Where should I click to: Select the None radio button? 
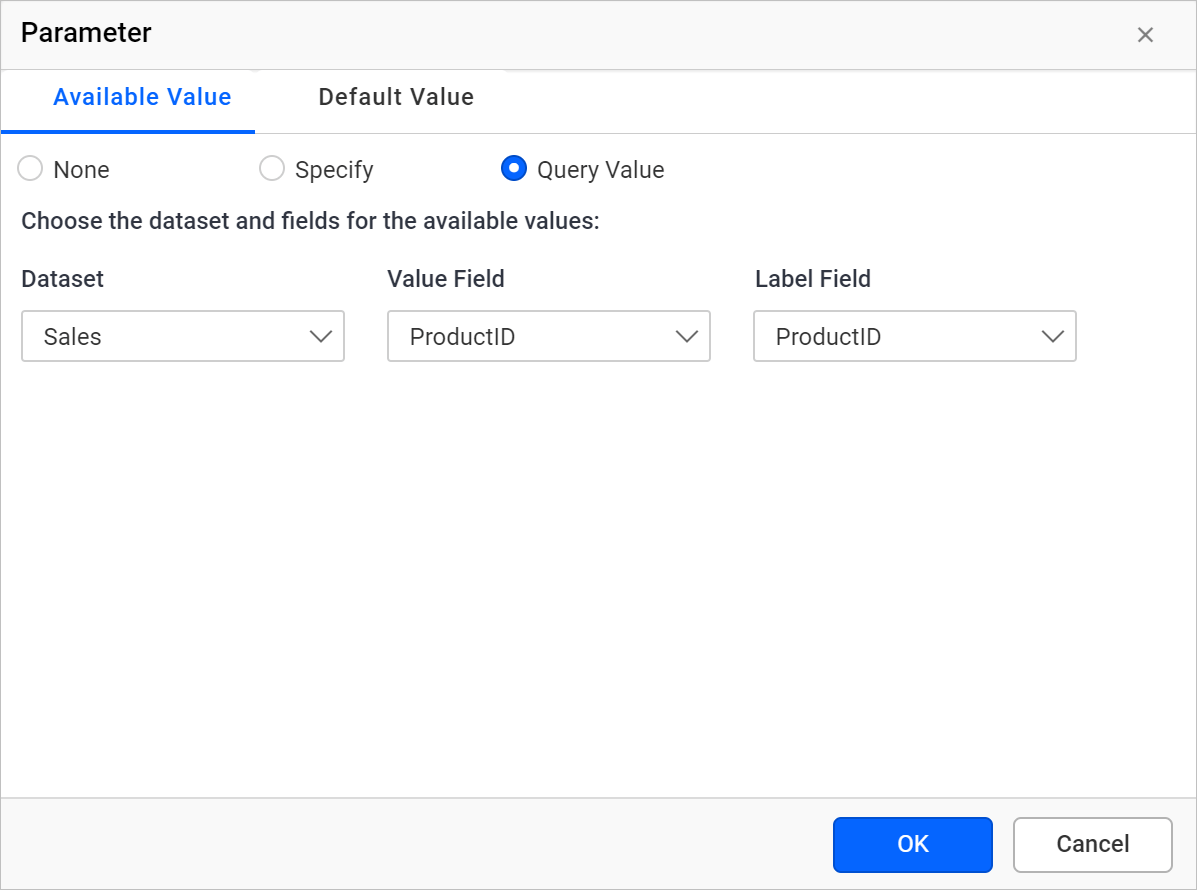click(30, 169)
